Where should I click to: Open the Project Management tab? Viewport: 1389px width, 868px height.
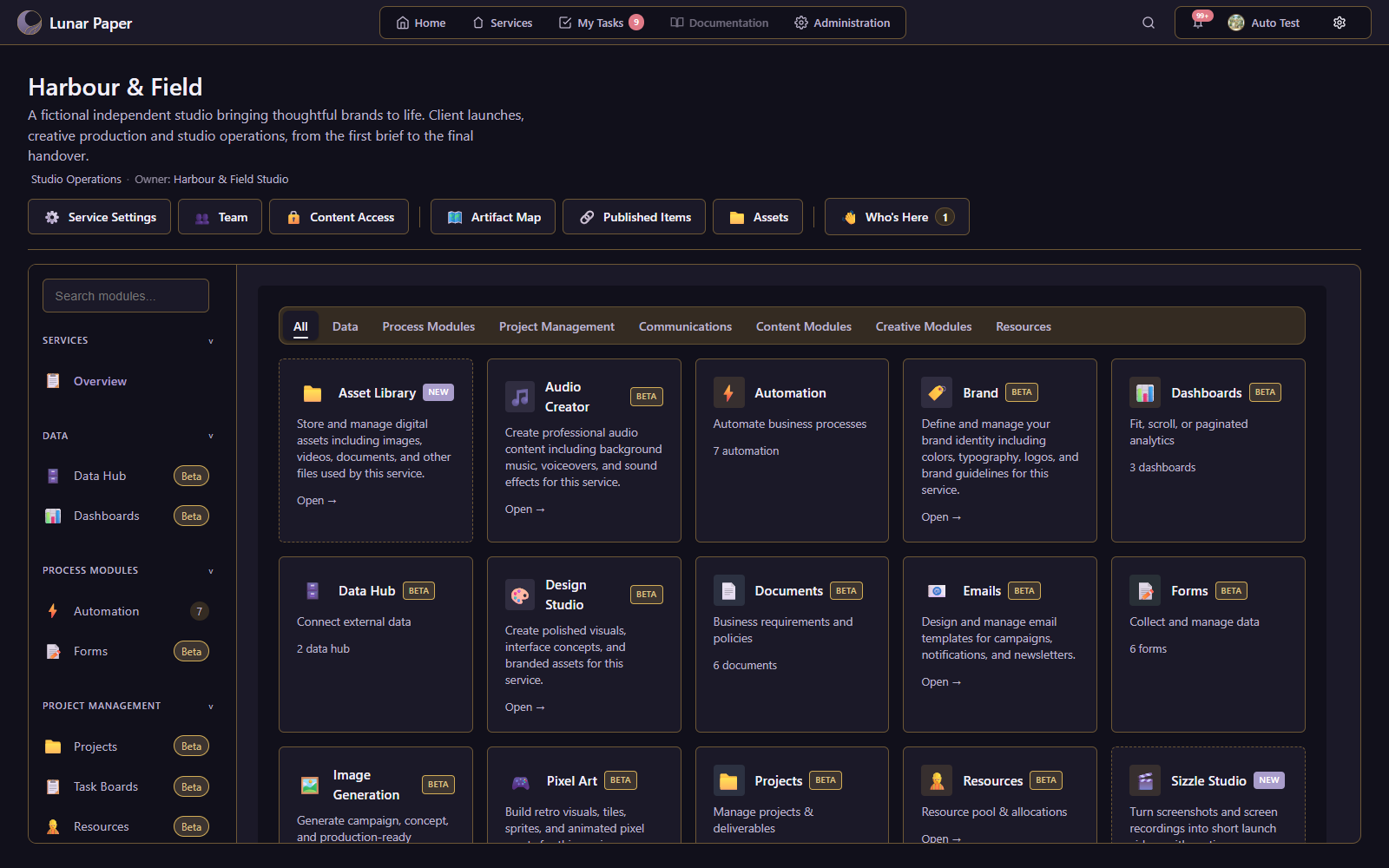click(x=556, y=326)
